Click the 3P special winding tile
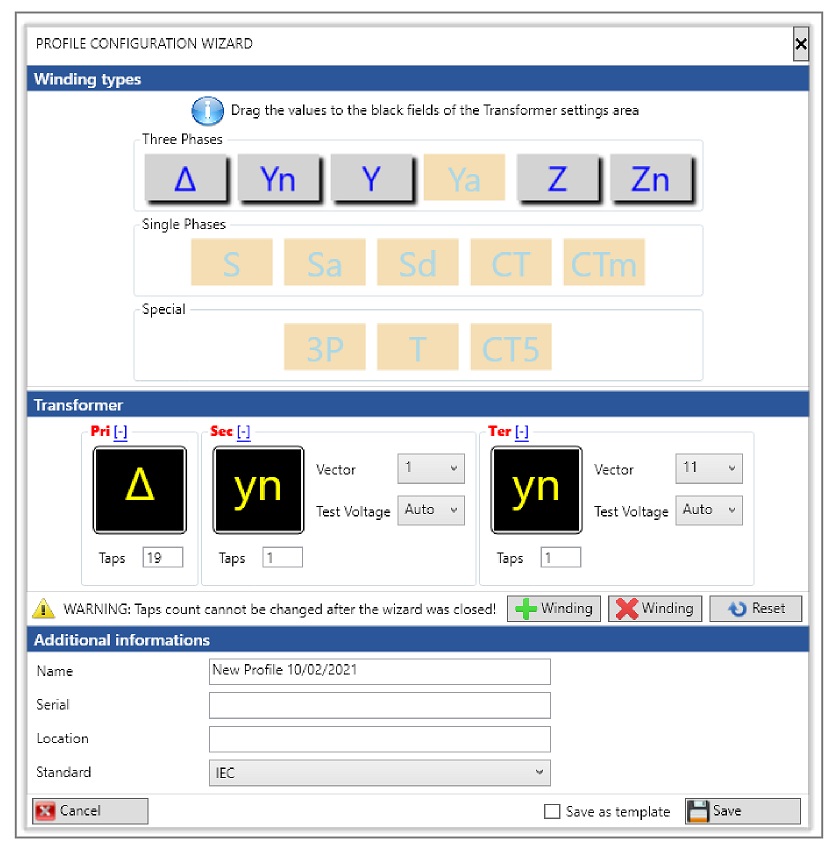This screenshot has width=831, height=851. coord(325,347)
